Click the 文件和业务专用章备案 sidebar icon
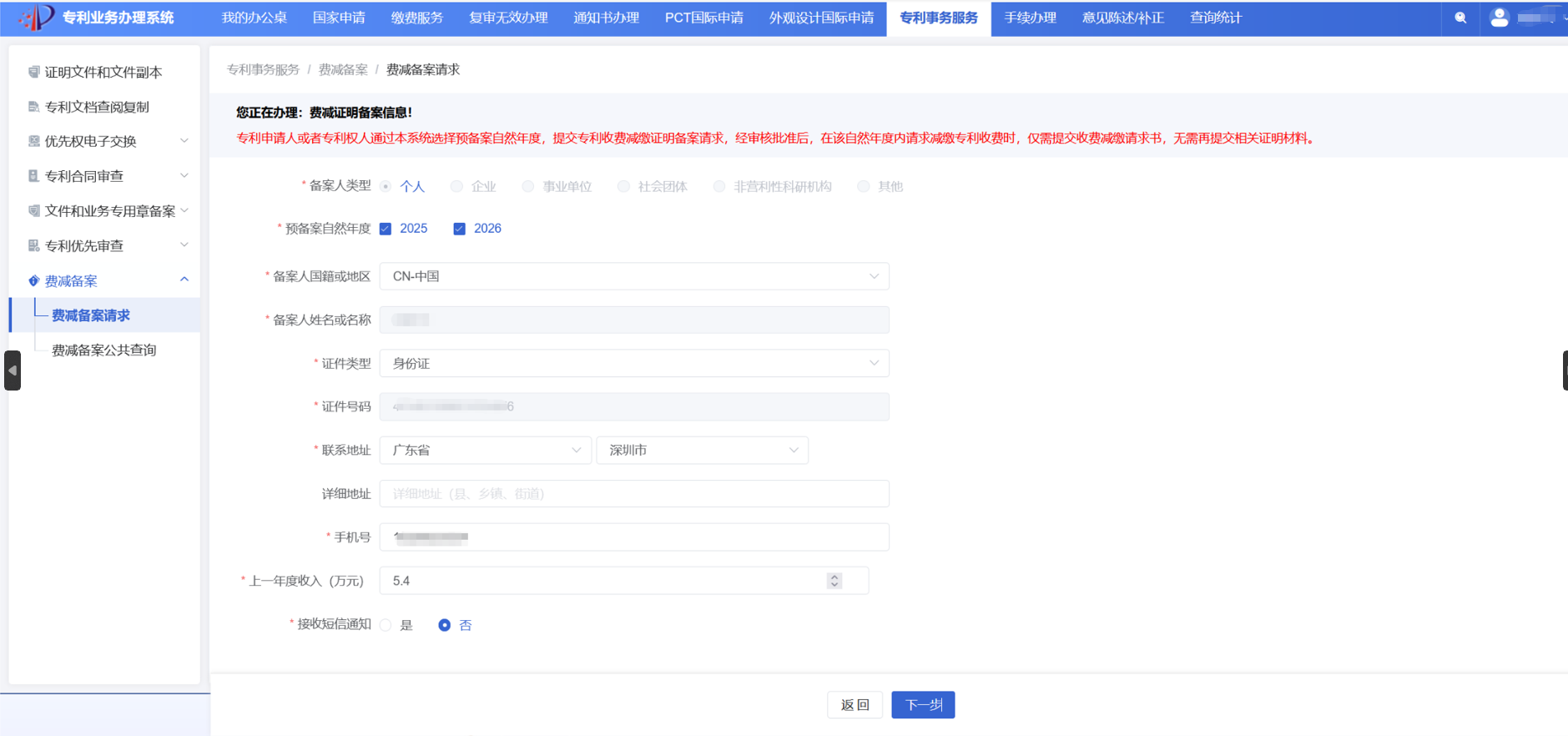Screen dimensions: 1568x736 [33, 210]
